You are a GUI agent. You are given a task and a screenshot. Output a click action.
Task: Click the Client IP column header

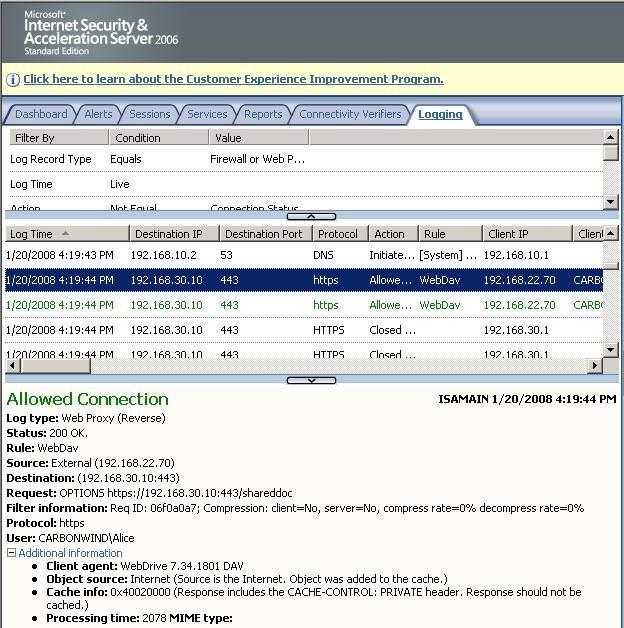click(x=527, y=234)
